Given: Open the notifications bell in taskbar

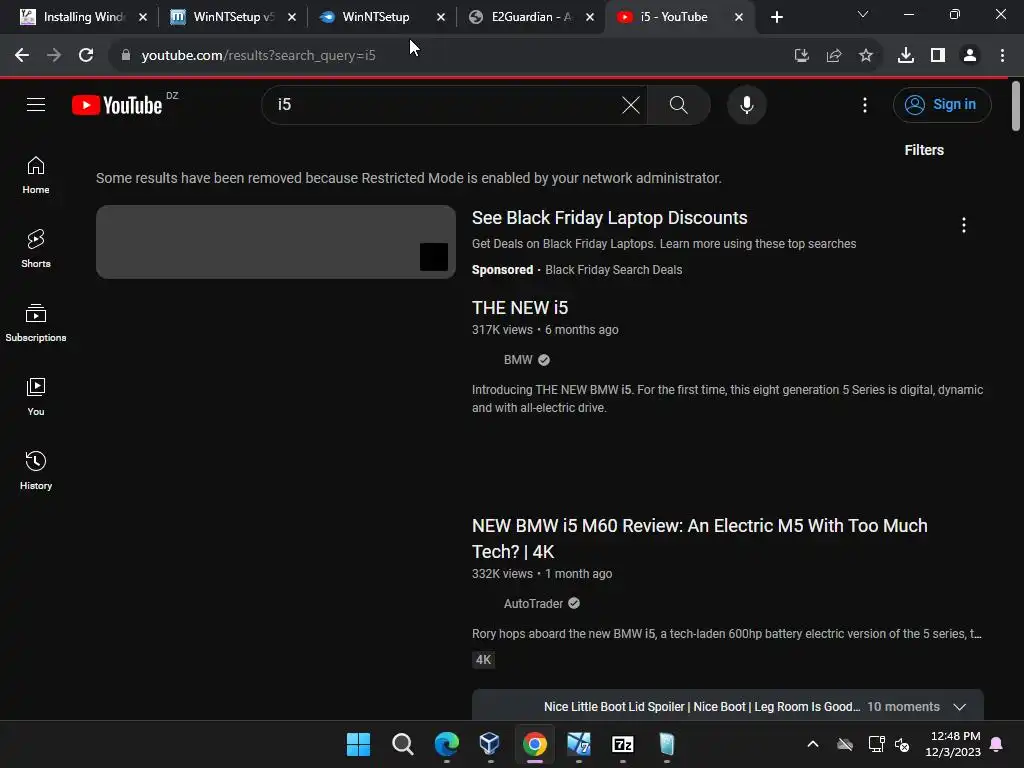Looking at the screenshot, I should click(x=997, y=744).
